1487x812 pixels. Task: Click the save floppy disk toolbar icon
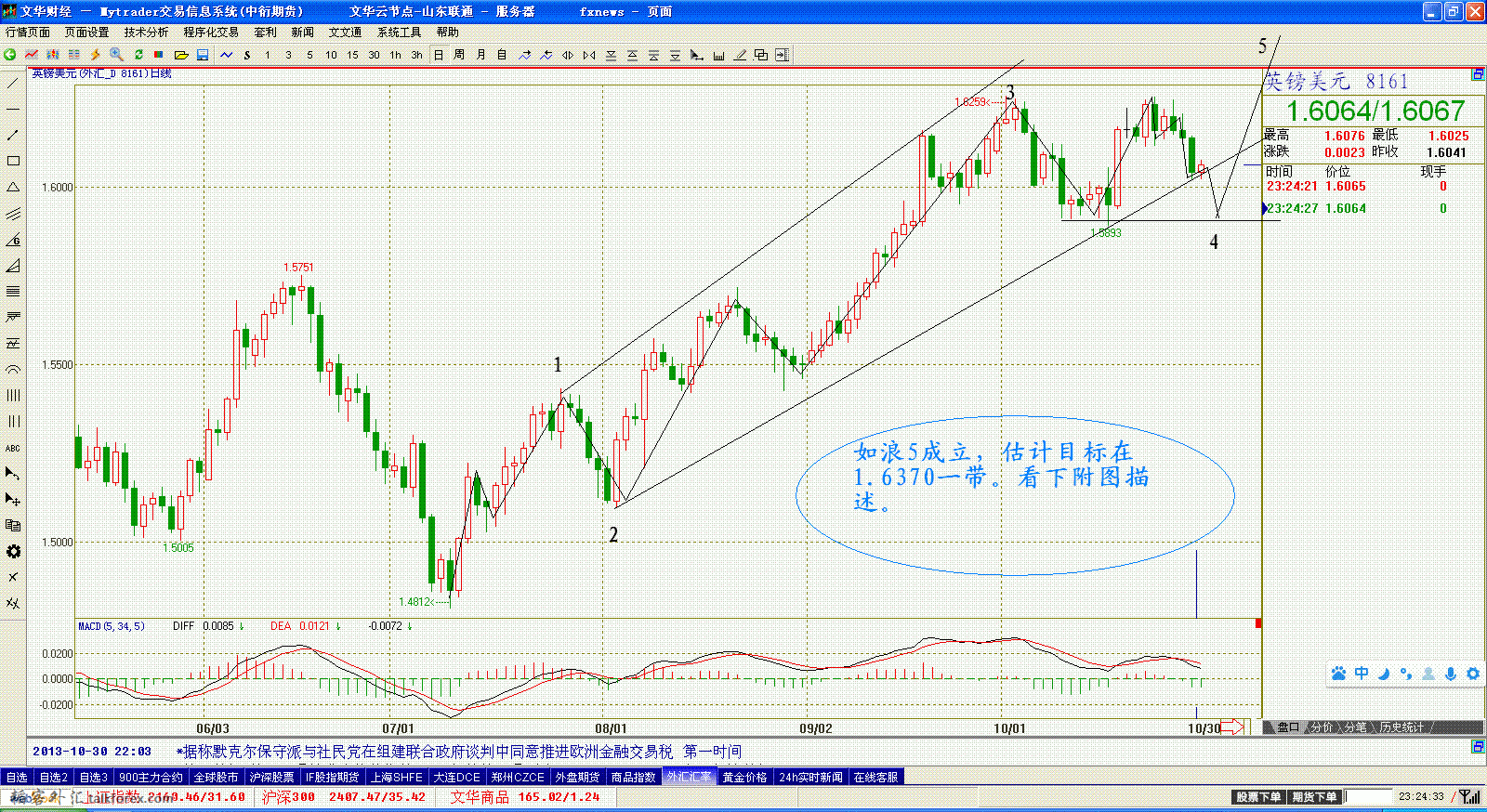pyautogui.click(x=203, y=55)
